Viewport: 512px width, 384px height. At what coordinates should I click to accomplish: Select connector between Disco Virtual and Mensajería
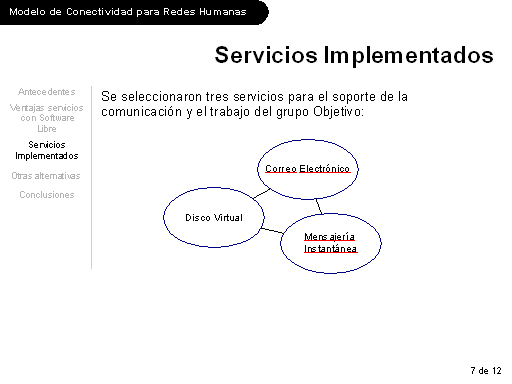(x=272, y=231)
